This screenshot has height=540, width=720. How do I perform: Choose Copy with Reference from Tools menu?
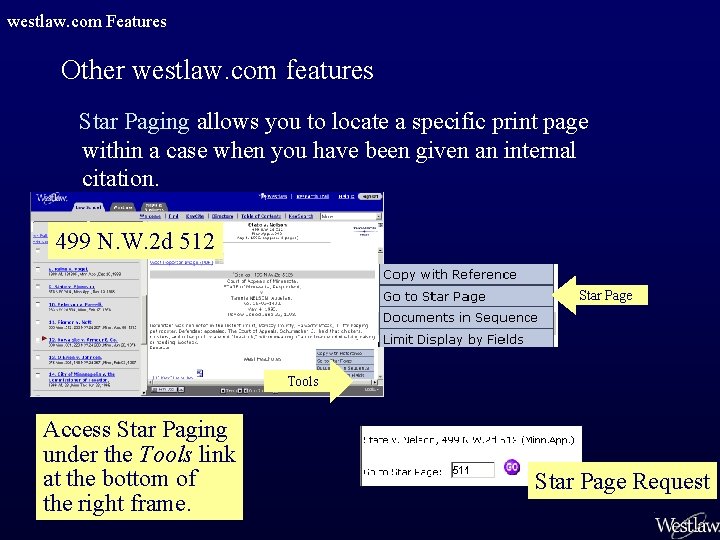point(467,275)
